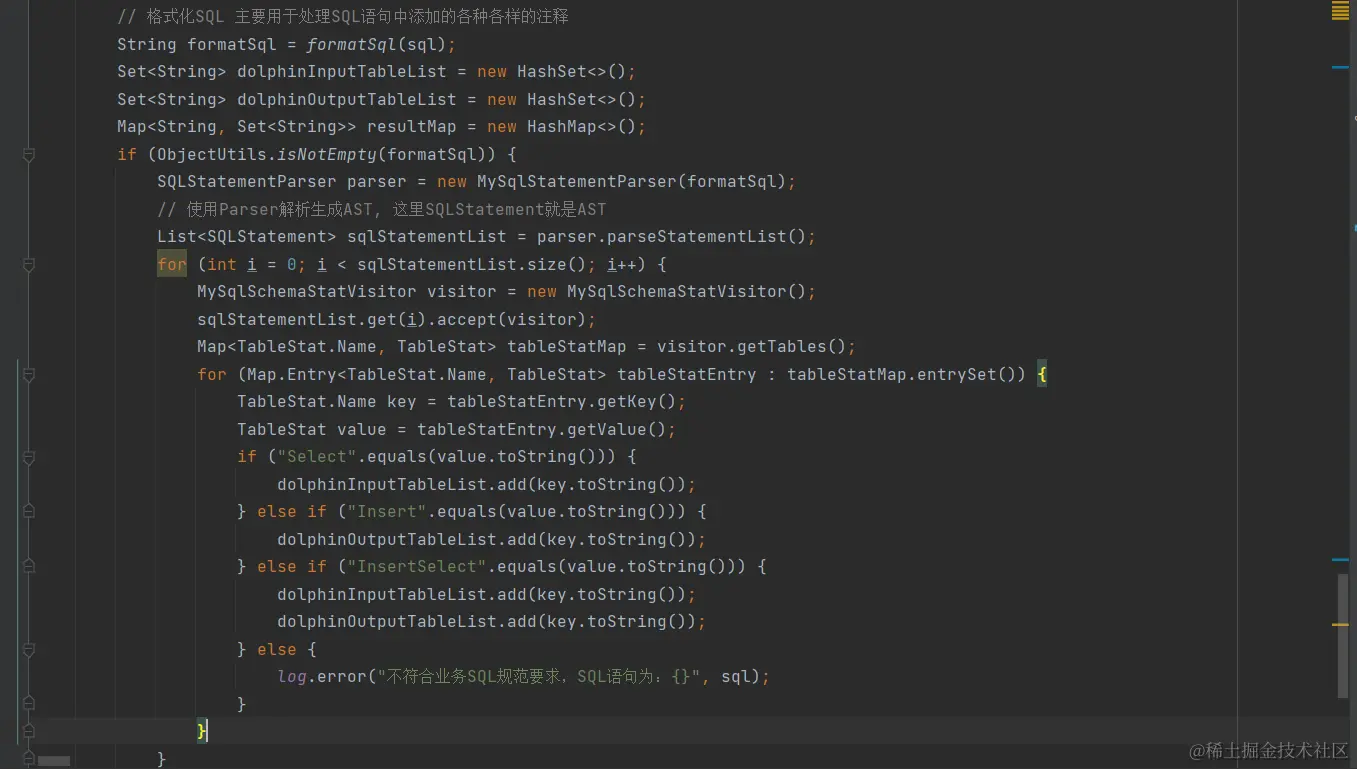This screenshot has width=1357, height=769.
Task: Collapse the fold marker beside 'for (Map.Entry<TableStat.Name'
Action: tap(28, 375)
